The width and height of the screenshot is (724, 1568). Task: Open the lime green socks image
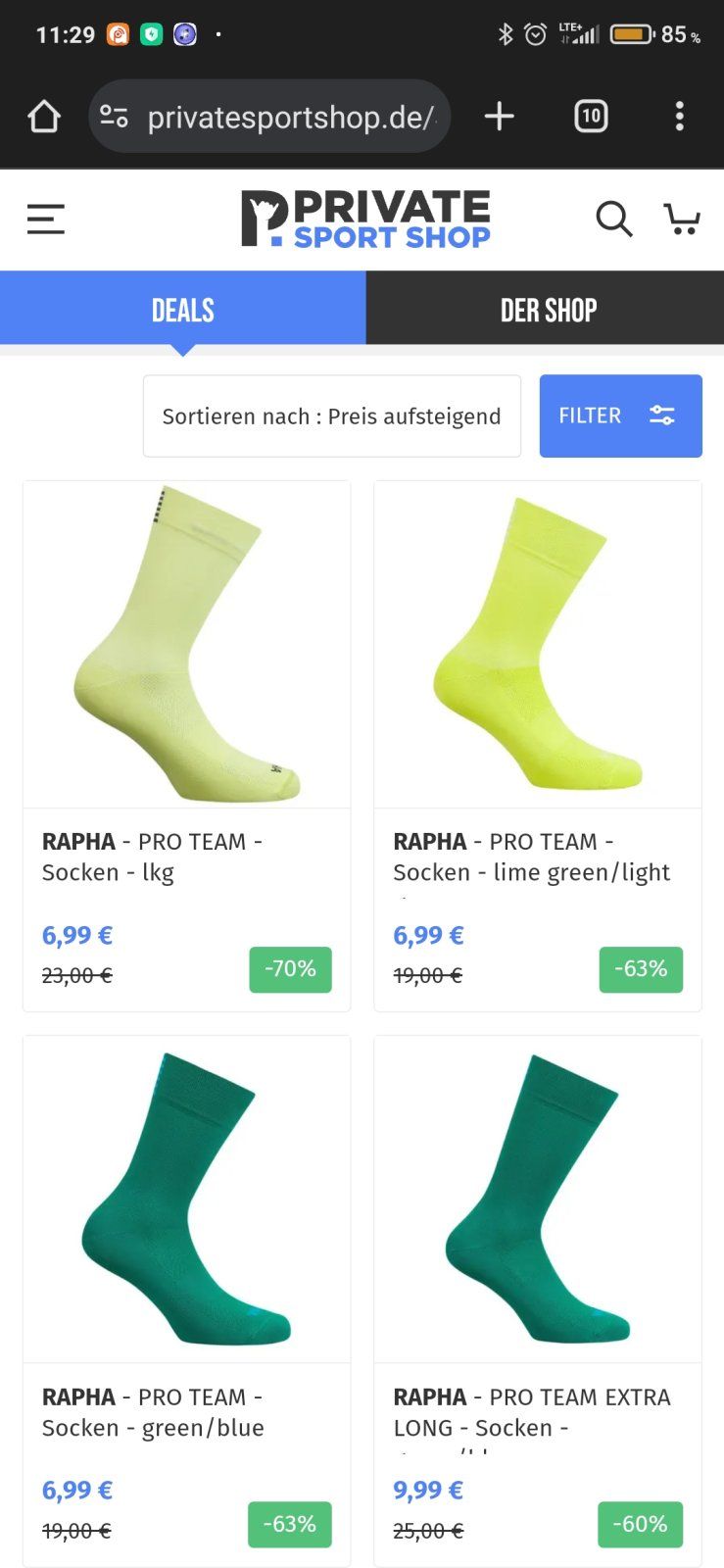pos(537,644)
